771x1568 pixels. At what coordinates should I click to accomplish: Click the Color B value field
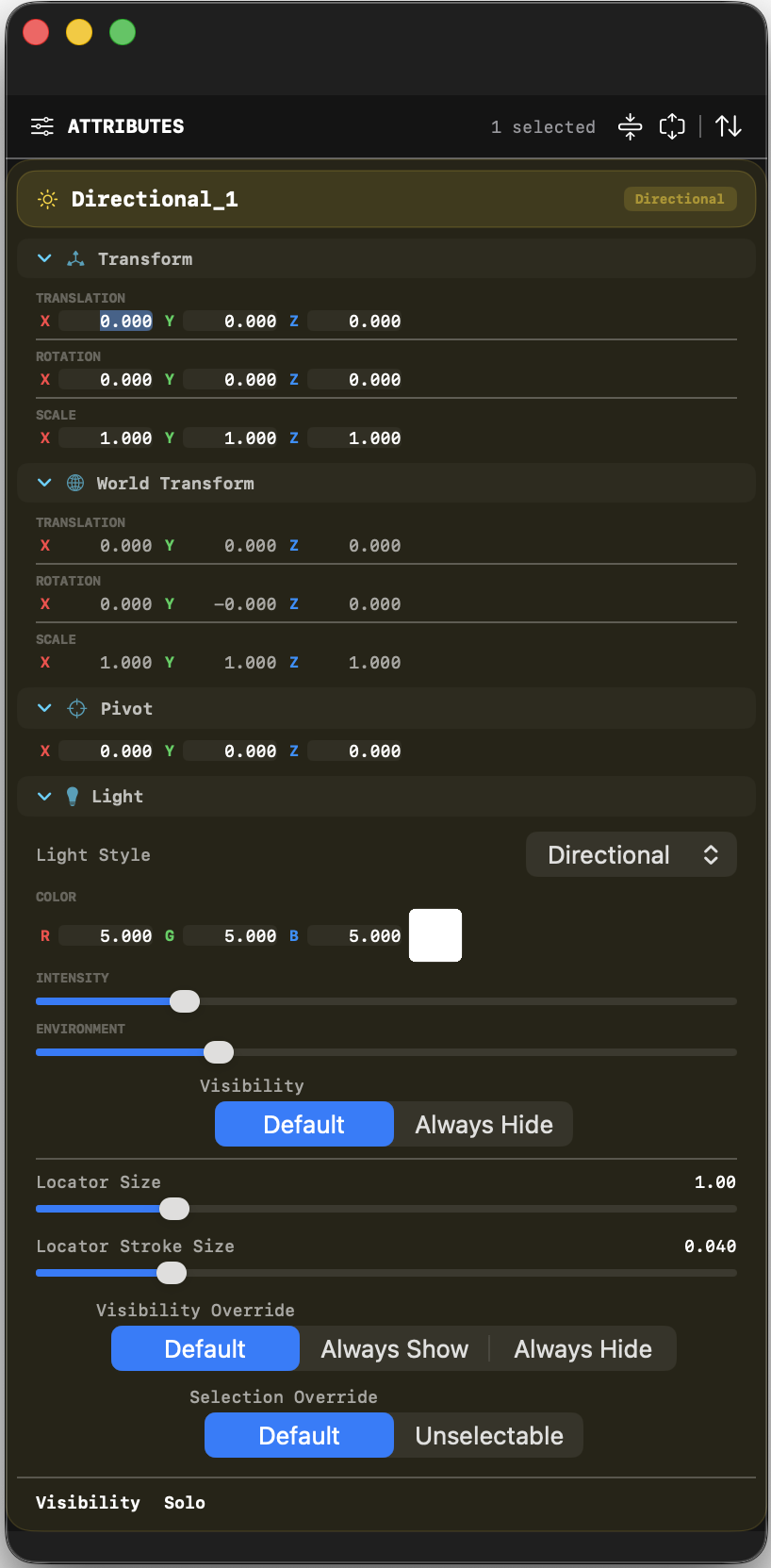coord(355,936)
